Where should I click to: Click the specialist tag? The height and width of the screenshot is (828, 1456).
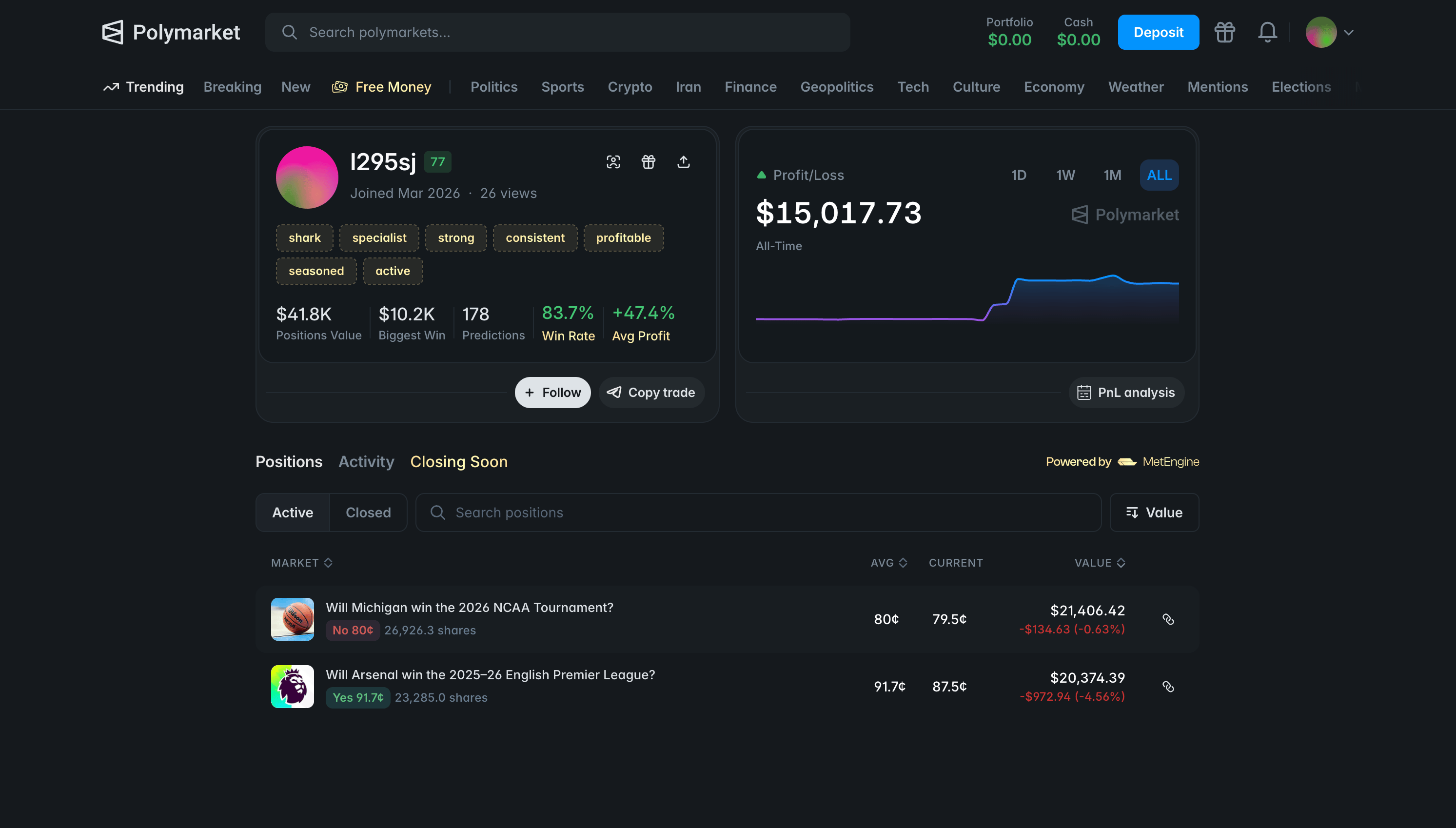tap(379, 237)
